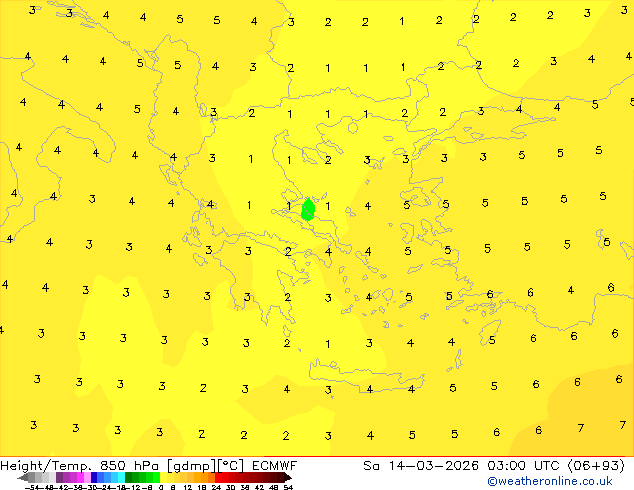Click the gray left arrow of color legend
The height and width of the screenshot is (490, 634).
tap(23, 477)
